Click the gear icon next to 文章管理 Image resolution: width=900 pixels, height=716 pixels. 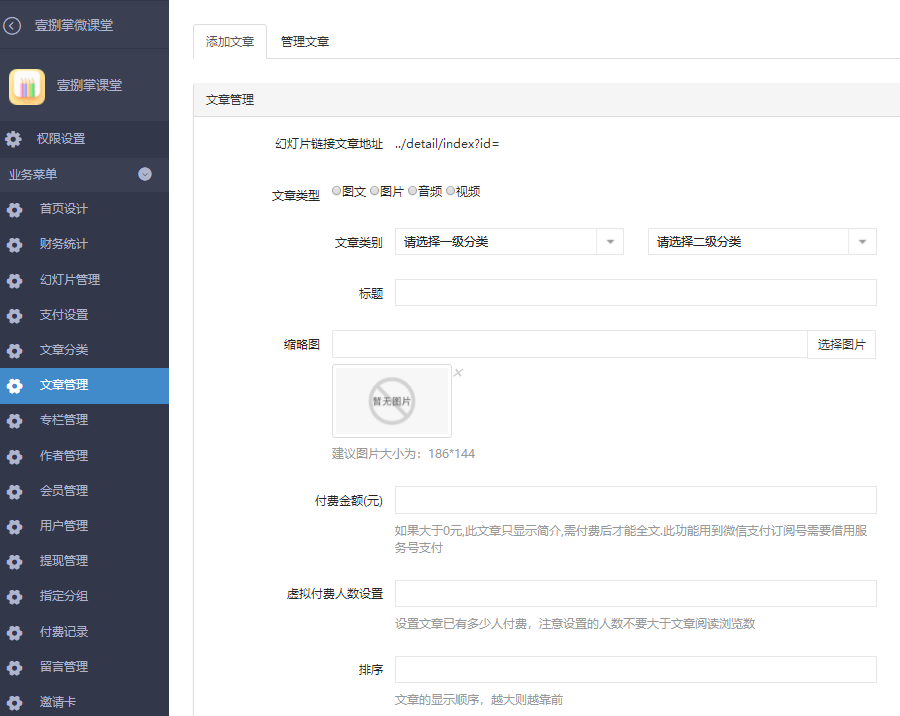click(14, 386)
